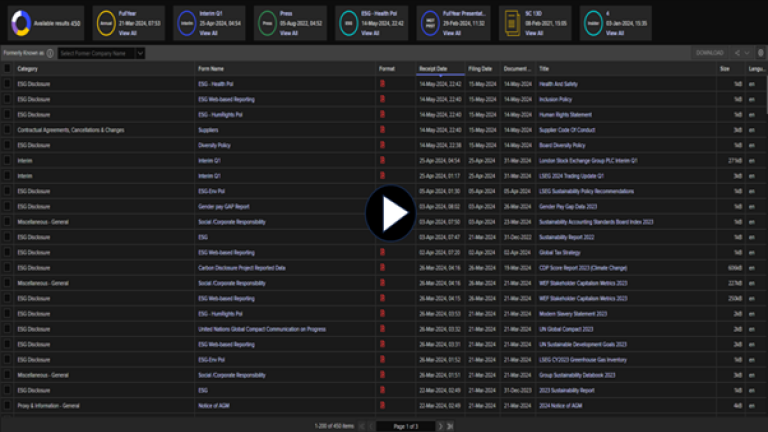Toggle the select-all checkbox in header
768x432 pixels.
8,69
